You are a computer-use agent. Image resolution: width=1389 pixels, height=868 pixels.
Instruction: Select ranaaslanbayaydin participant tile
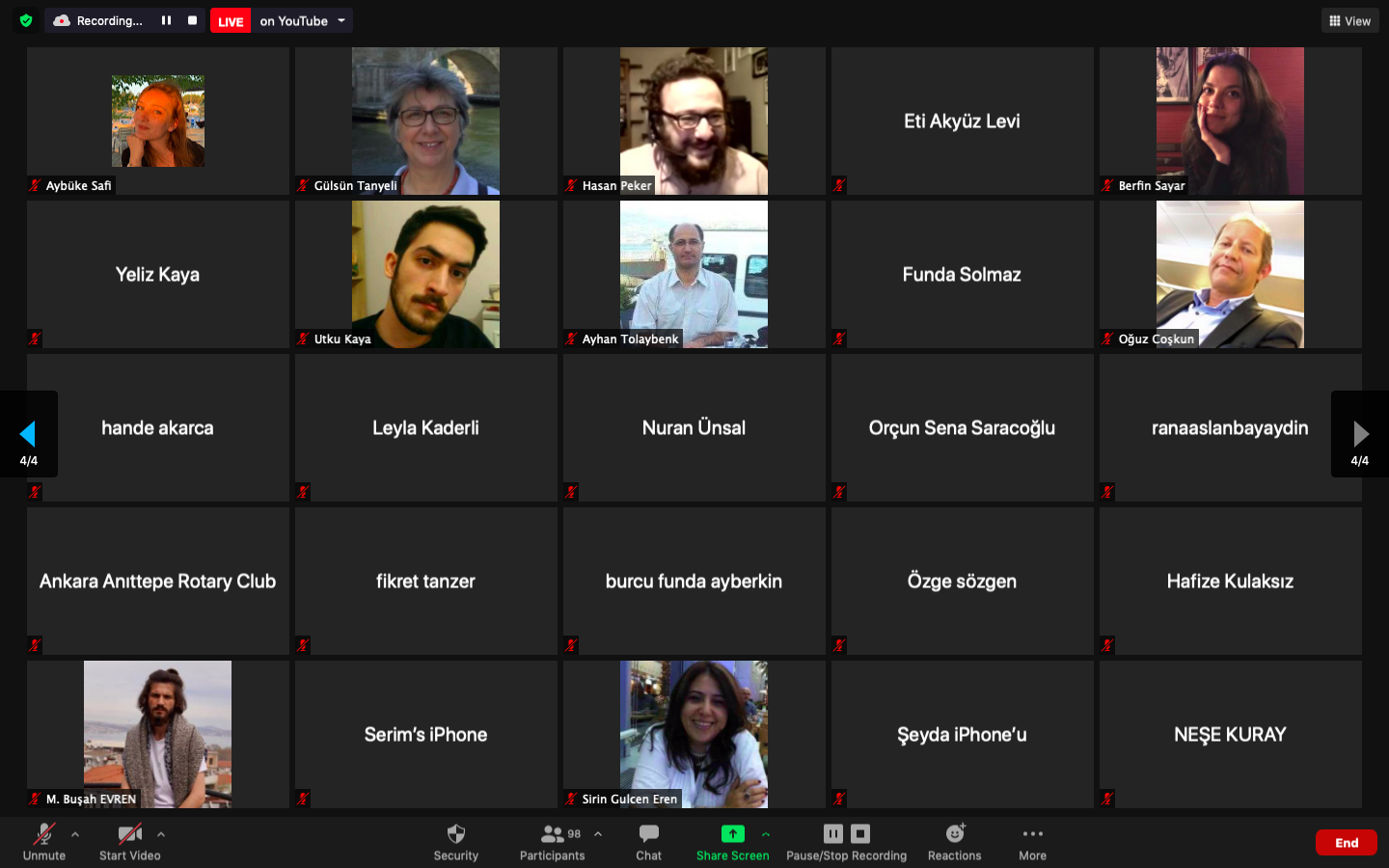click(x=1231, y=427)
